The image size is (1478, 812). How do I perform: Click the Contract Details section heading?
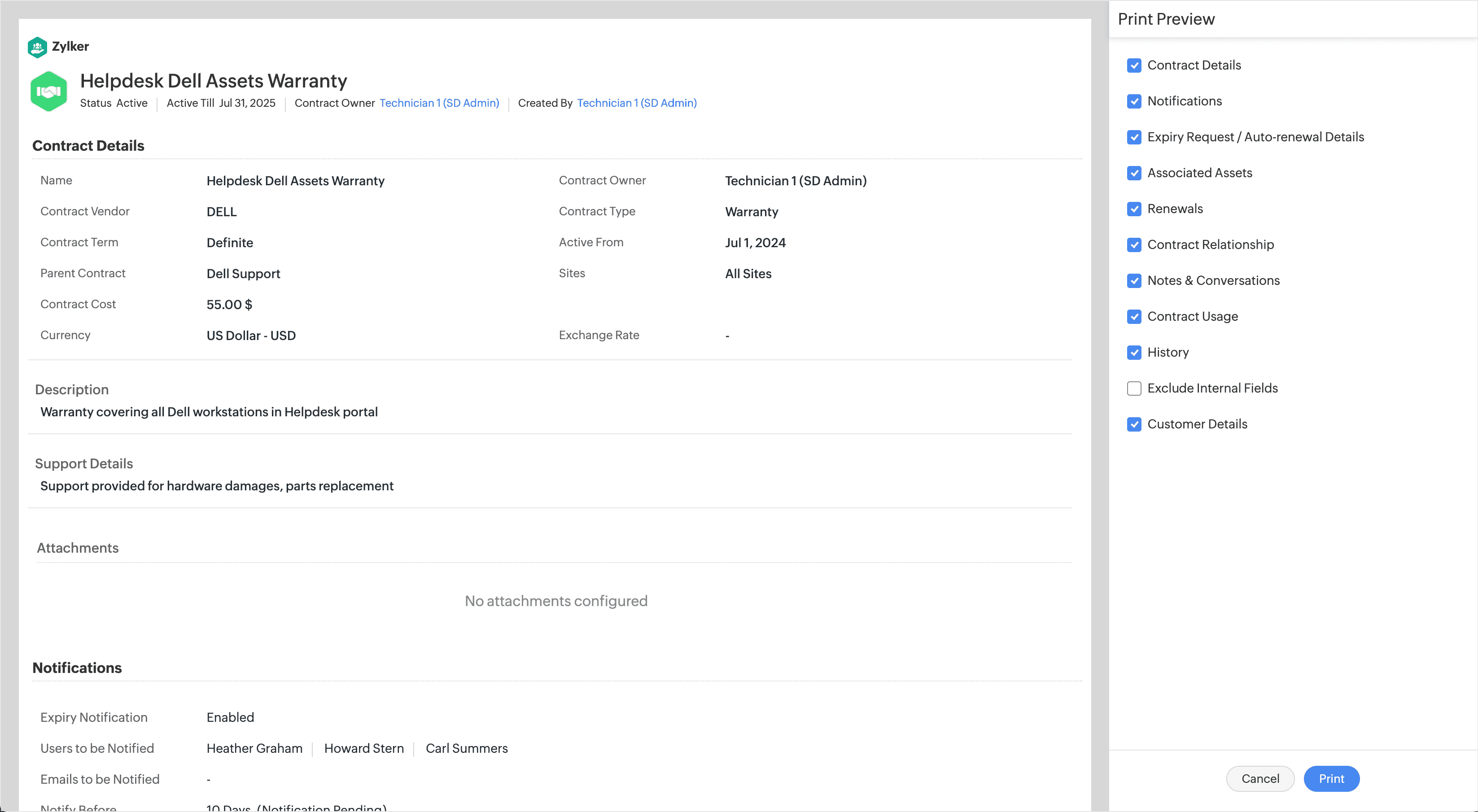coord(88,146)
